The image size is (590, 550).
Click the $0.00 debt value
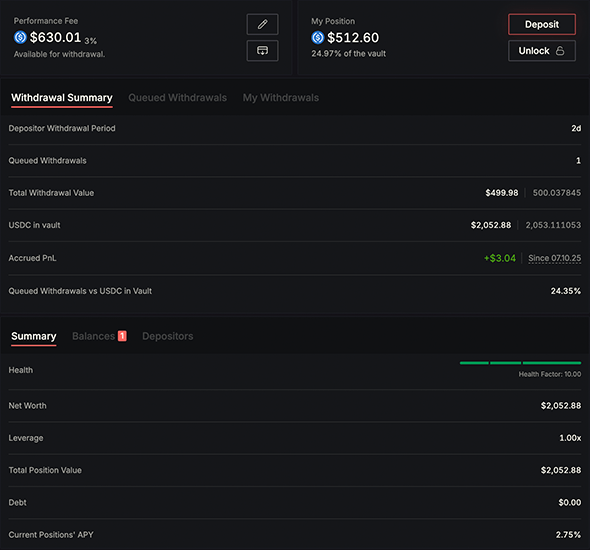pyautogui.click(x=570, y=503)
